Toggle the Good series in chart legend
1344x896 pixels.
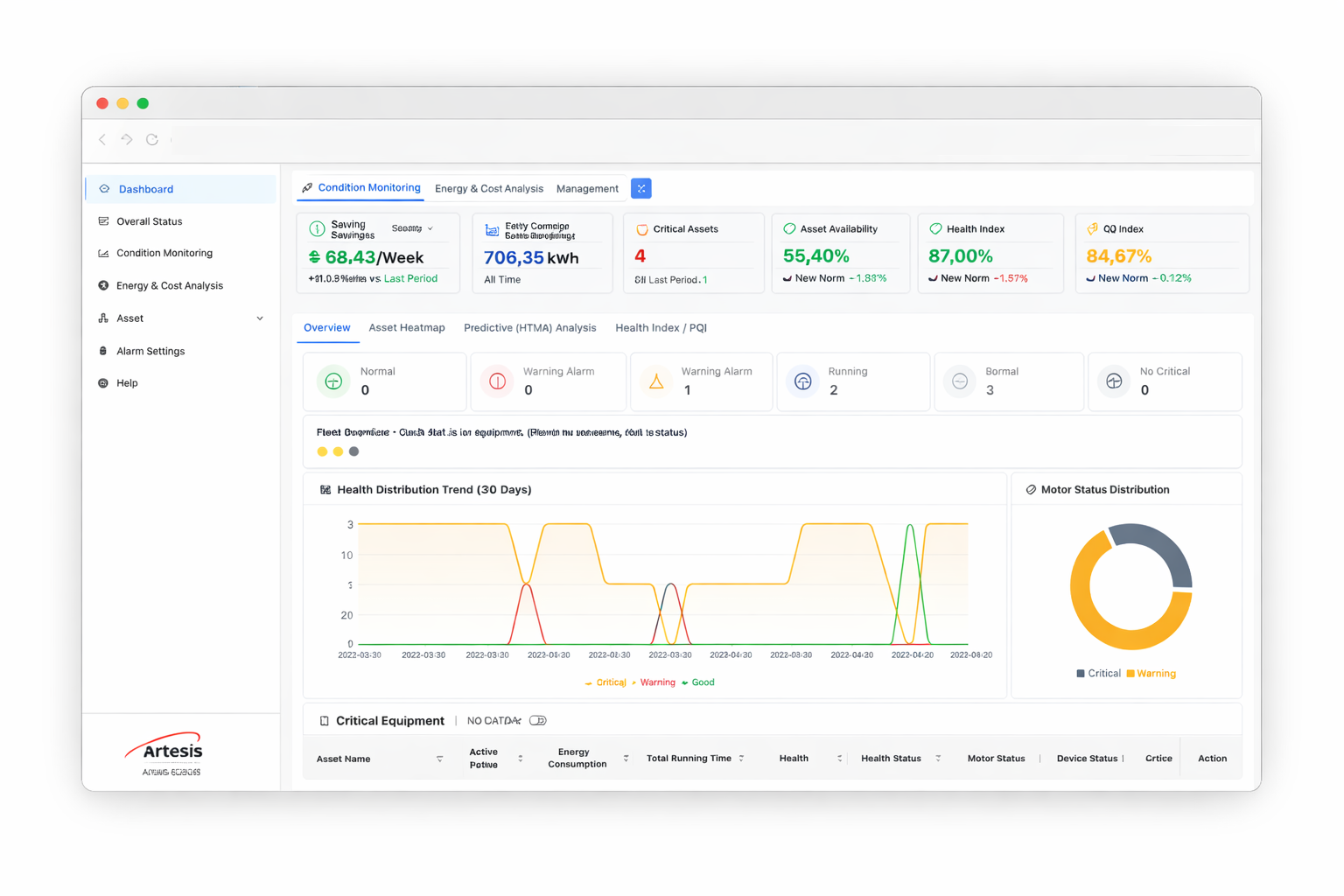point(702,682)
